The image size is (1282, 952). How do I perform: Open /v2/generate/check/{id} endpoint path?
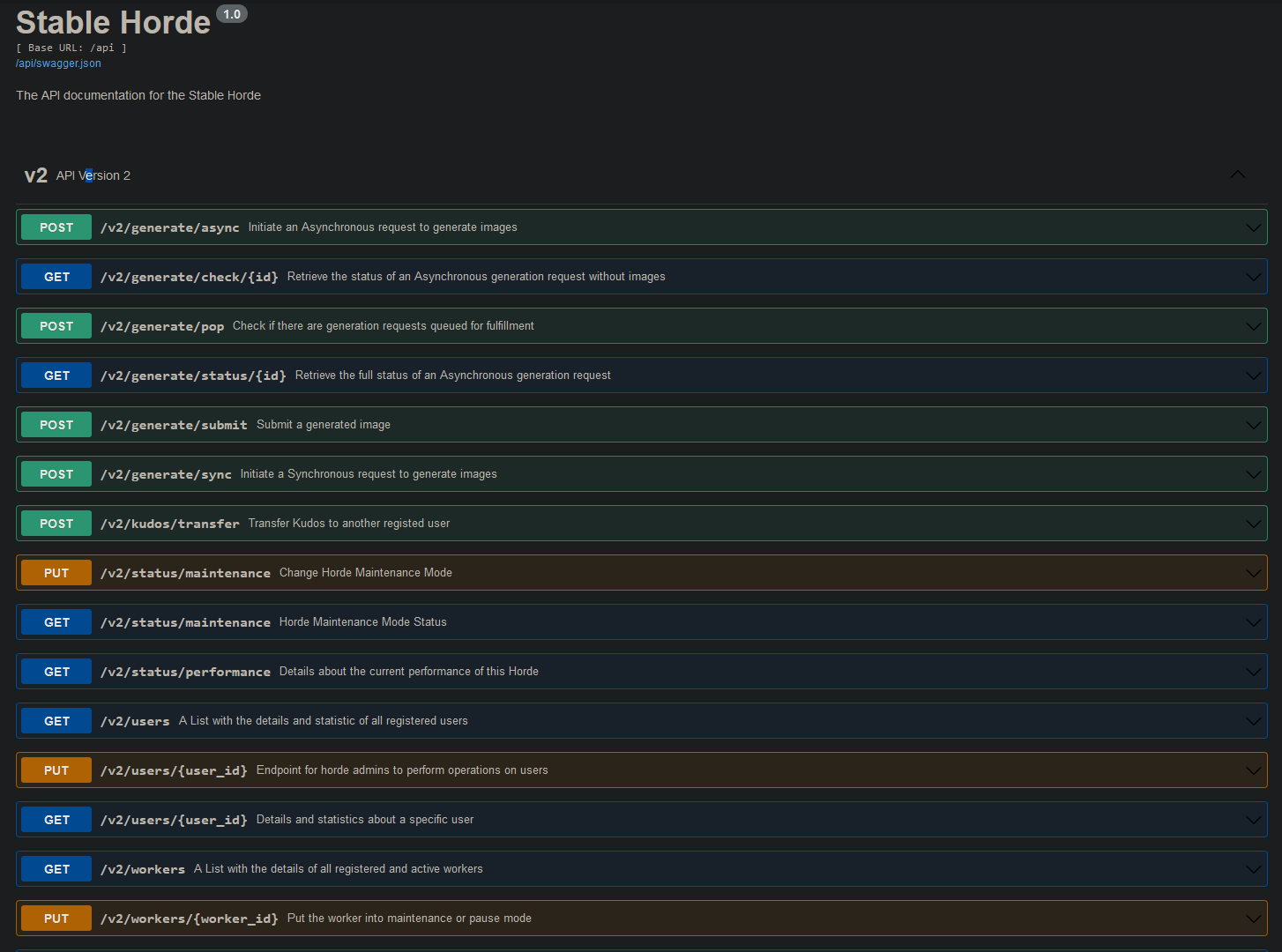coord(190,277)
